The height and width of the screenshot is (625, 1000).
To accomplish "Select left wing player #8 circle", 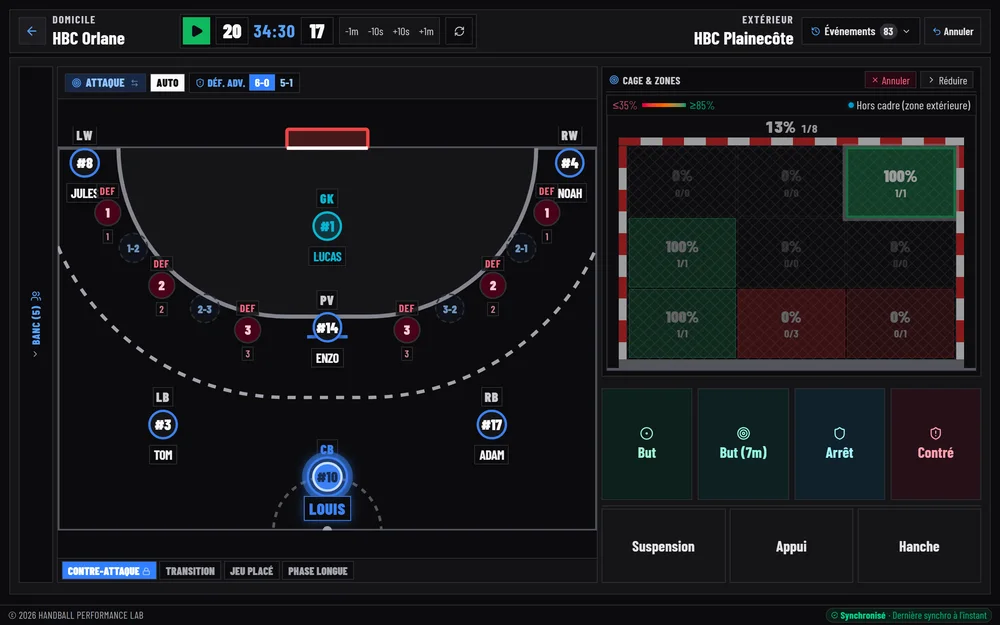I will (85, 163).
